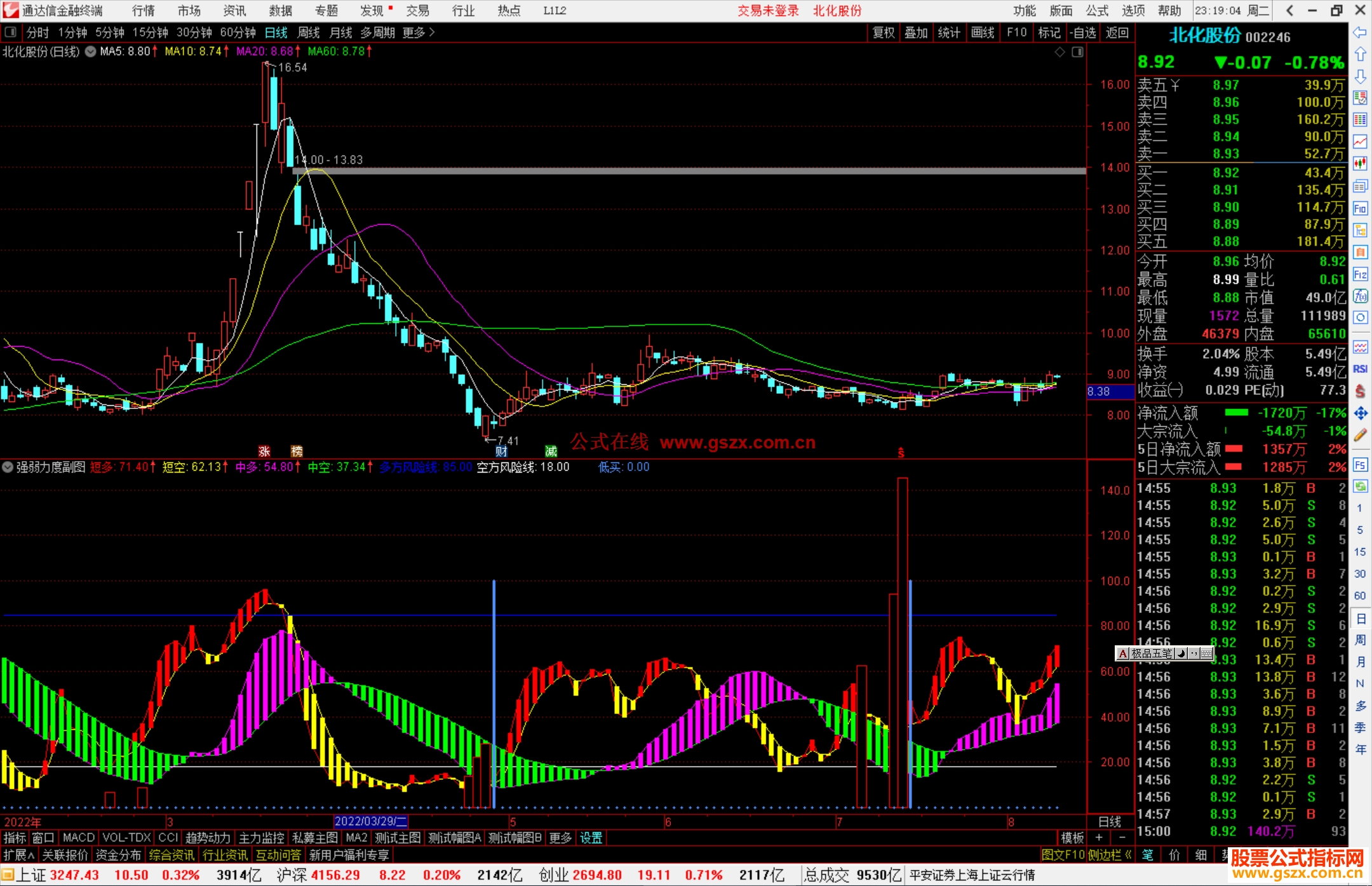1372x886 pixels.
Task: Toggle the 60 minute period in sidebar
Action: click(1359, 596)
